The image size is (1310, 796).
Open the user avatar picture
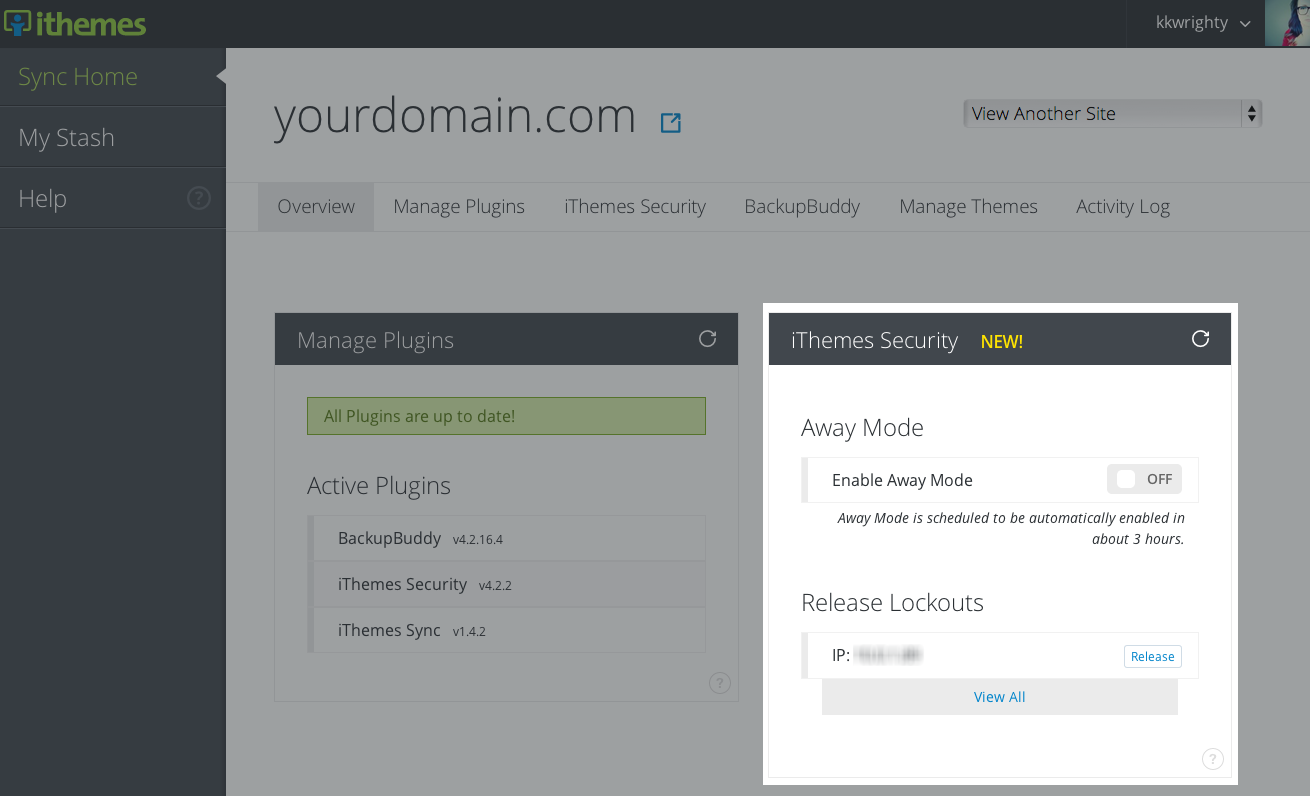[1287, 23]
